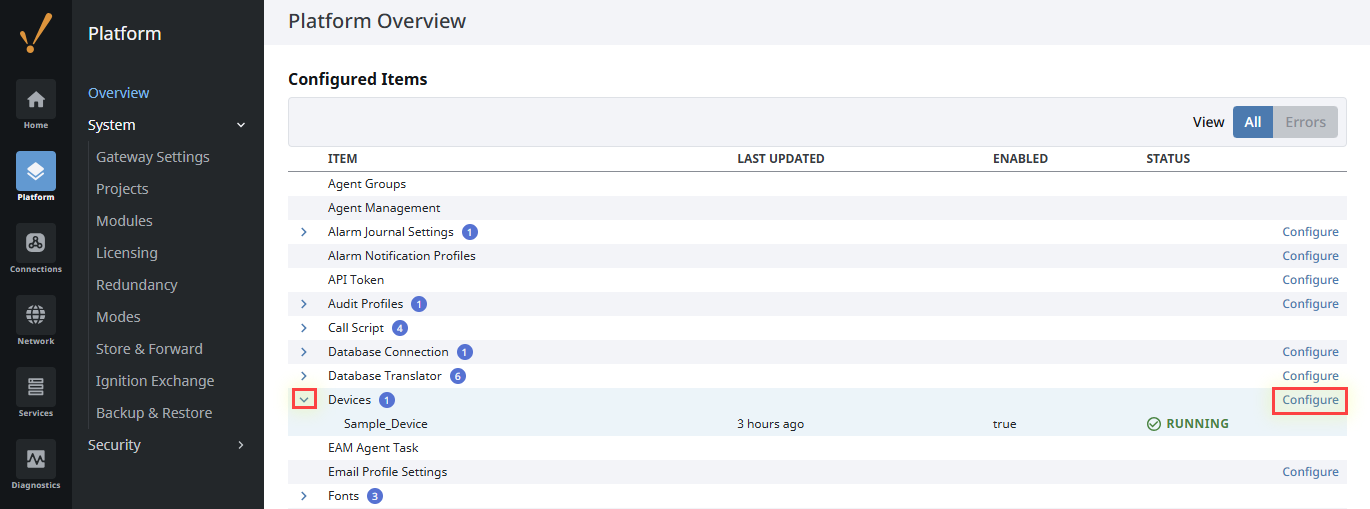Click the STATUS column header
The width and height of the screenshot is (1370, 509).
1168,159
